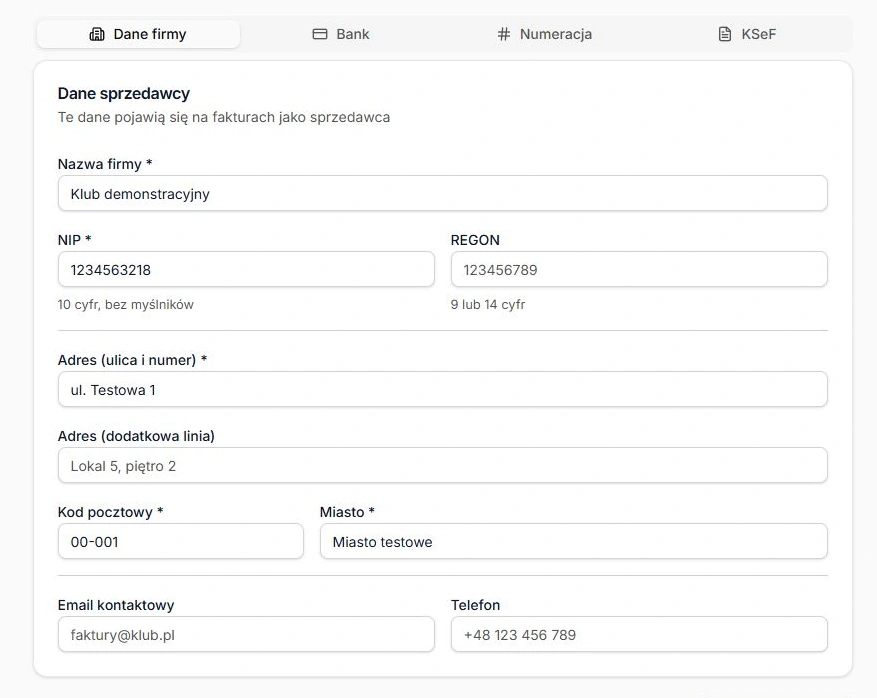Screen dimensions: 877x698
Task: Click the 'Miasto *' label
Action: [x=347, y=512]
